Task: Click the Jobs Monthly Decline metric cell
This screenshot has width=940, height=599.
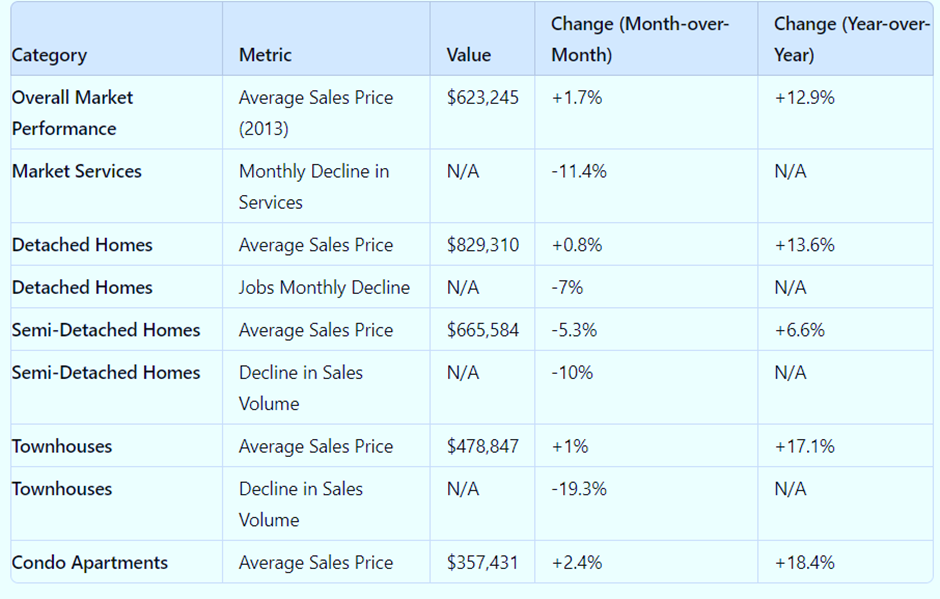Action: point(324,288)
